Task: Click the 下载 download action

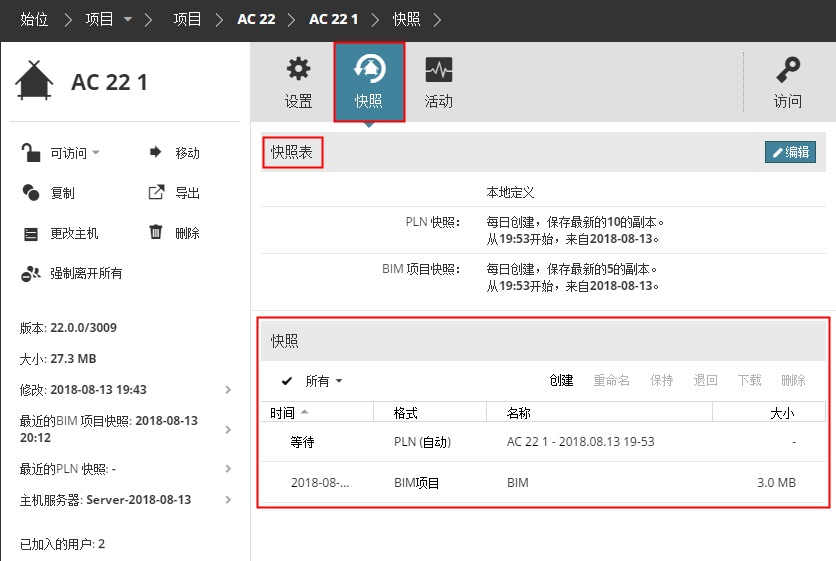Action: [x=749, y=380]
